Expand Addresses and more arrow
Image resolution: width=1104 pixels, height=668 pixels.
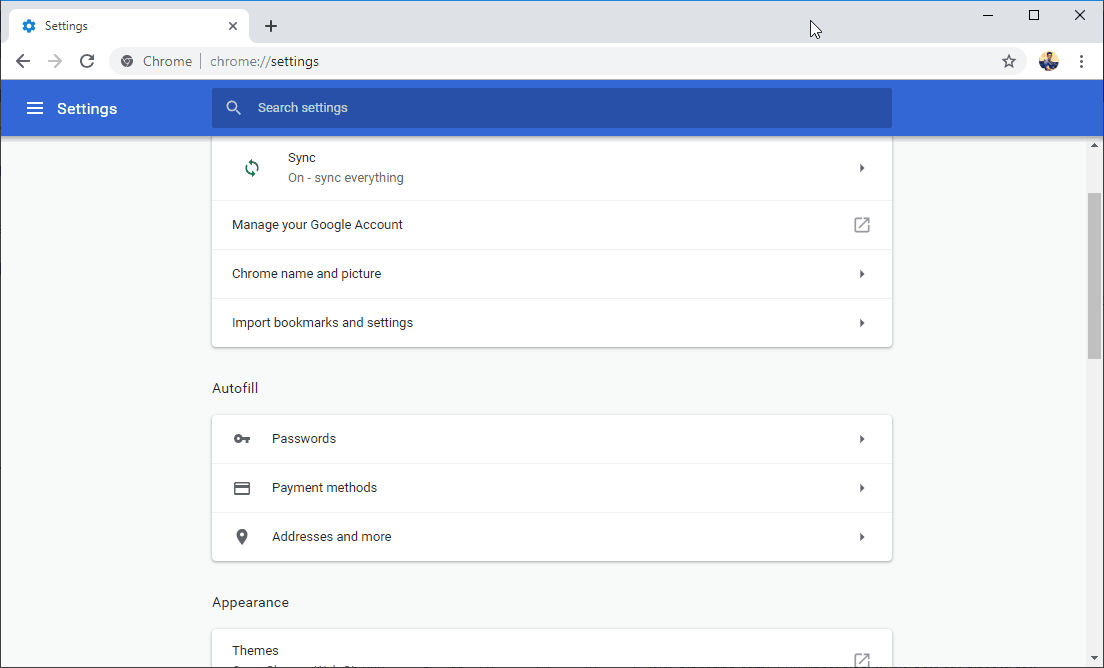coord(862,536)
